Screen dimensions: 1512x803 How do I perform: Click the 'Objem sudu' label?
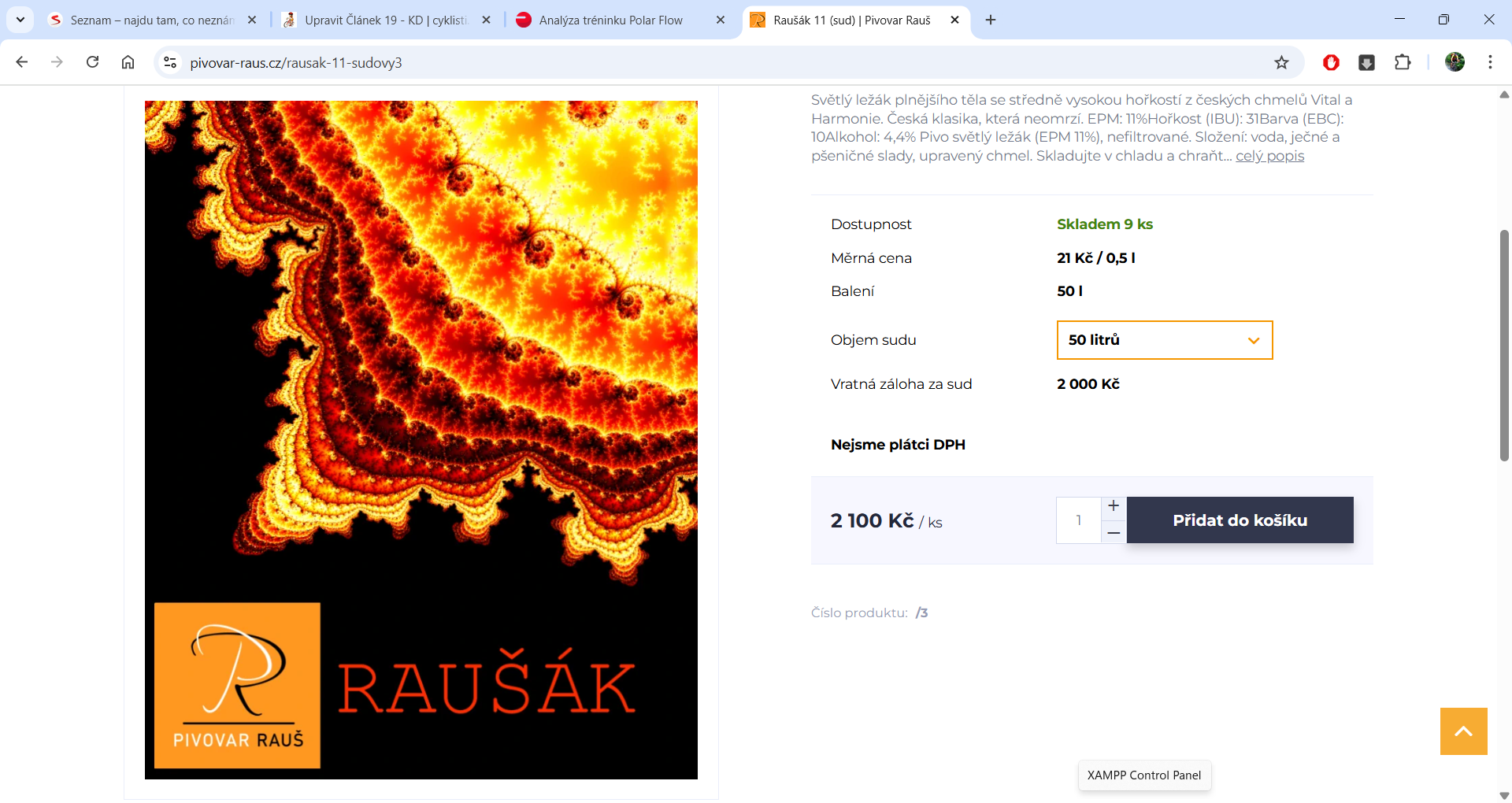coord(873,340)
